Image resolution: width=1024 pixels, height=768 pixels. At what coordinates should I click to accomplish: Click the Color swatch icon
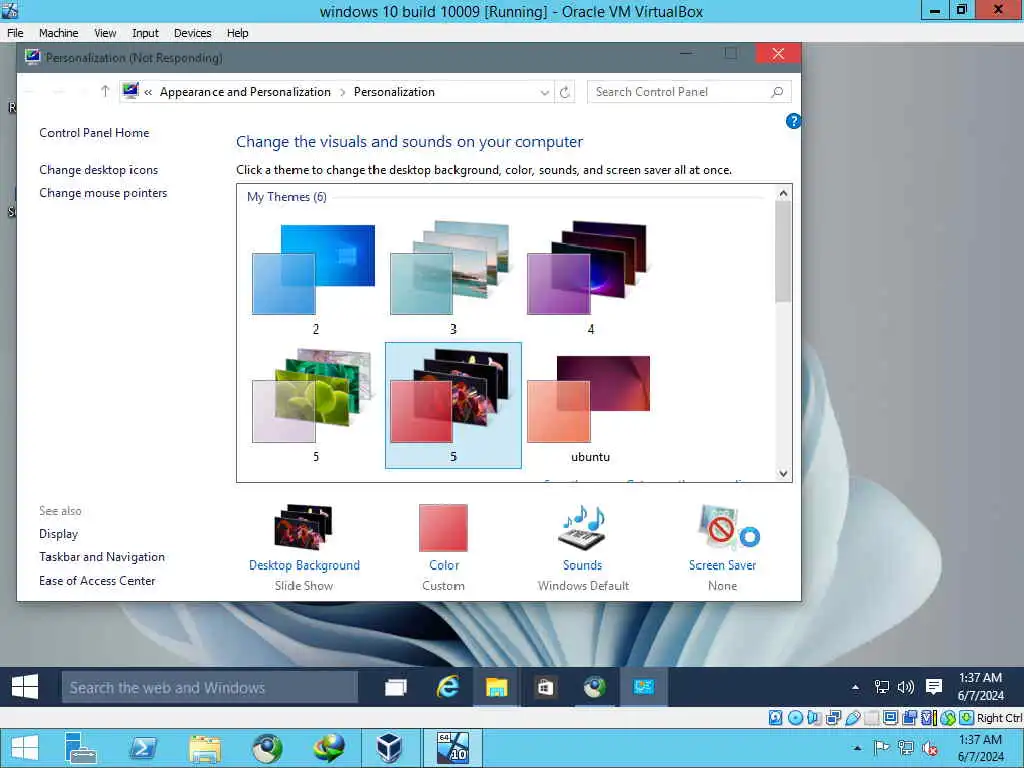pyautogui.click(x=443, y=528)
